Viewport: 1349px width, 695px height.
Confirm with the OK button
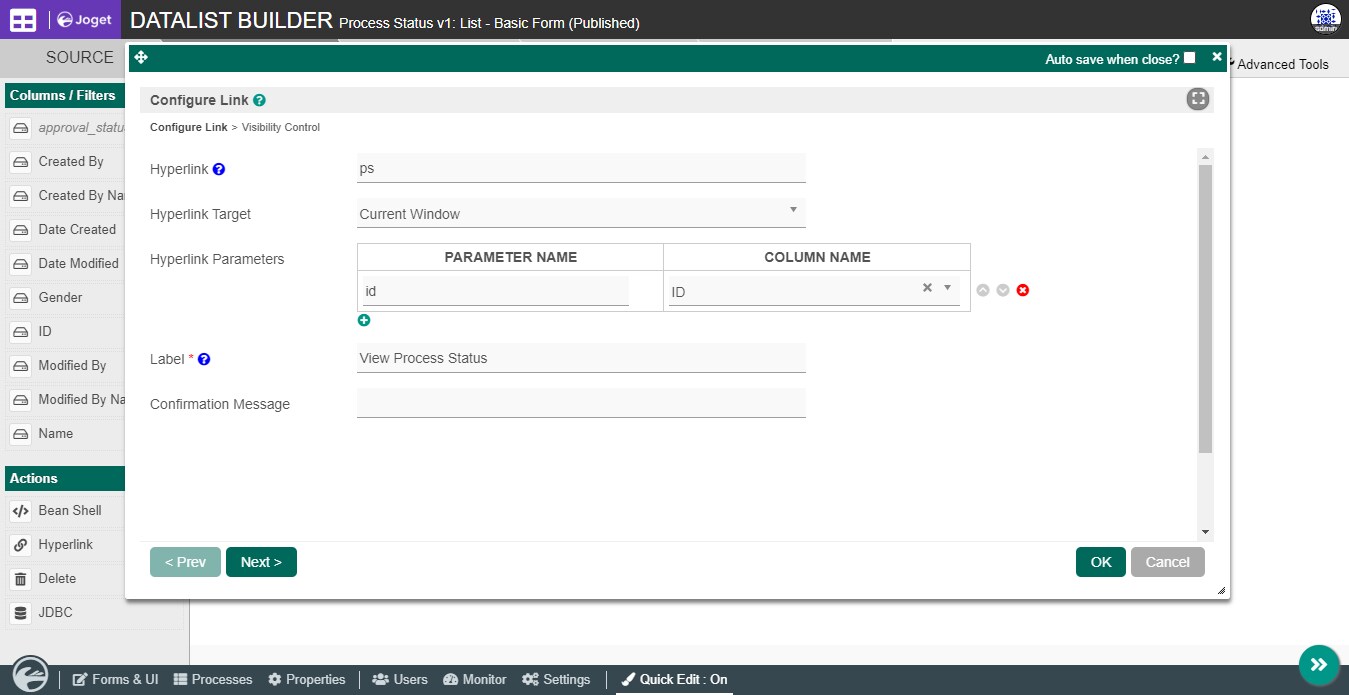coord(1101,562)
